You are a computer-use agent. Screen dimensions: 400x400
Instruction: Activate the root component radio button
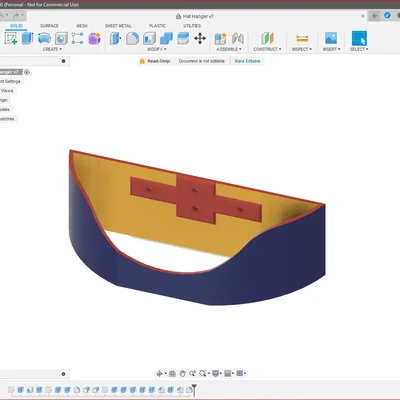click(x=27, y=72)
